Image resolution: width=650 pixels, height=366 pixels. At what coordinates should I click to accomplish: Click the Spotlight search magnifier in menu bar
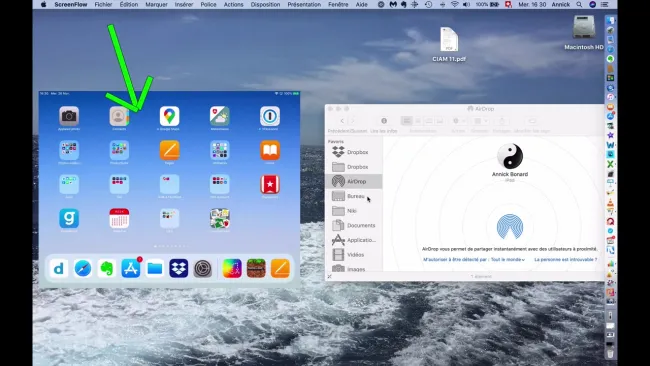coord(579,5)
